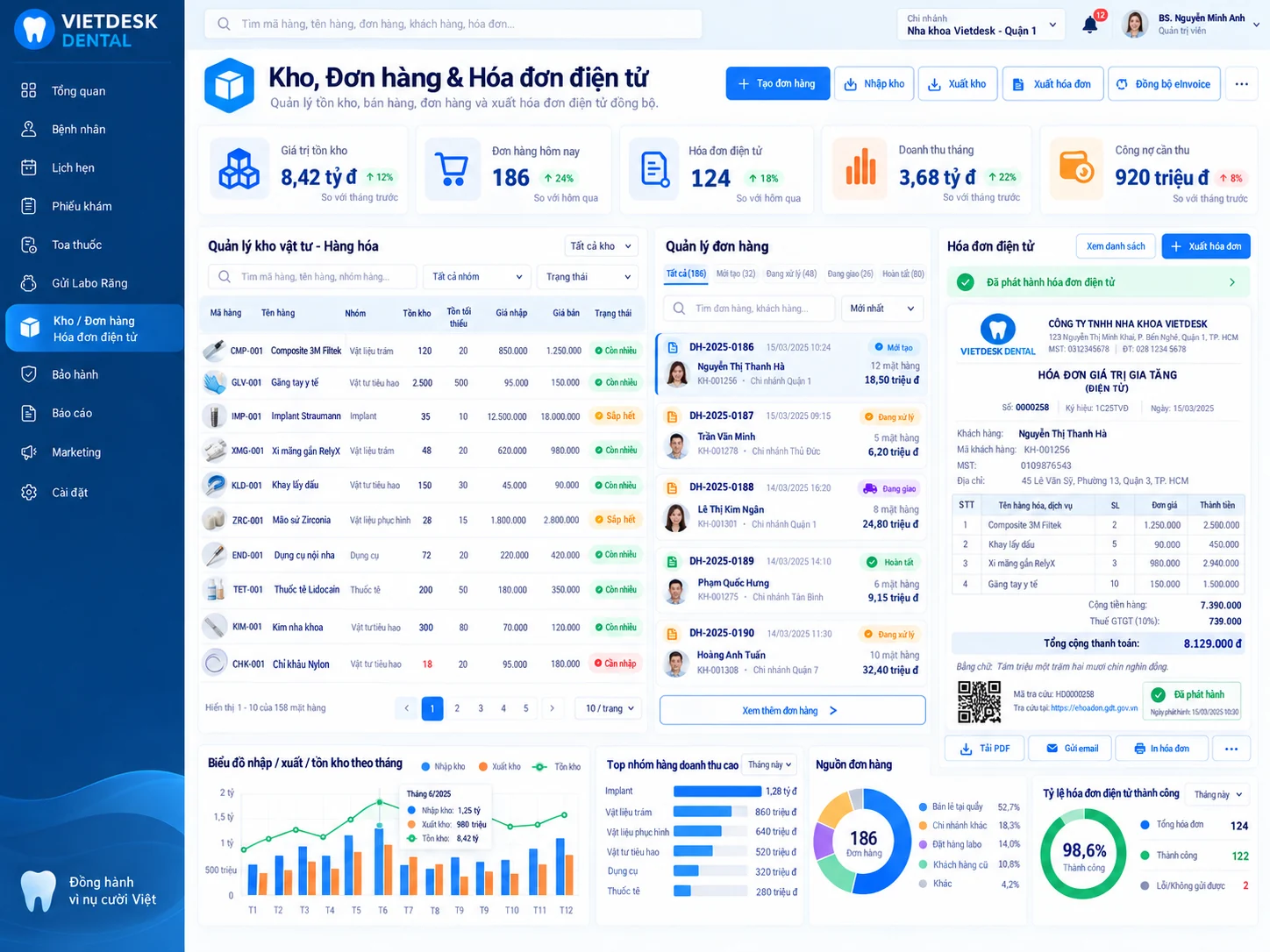
Task: Click the invoice QR code
Action: point(980,701)
